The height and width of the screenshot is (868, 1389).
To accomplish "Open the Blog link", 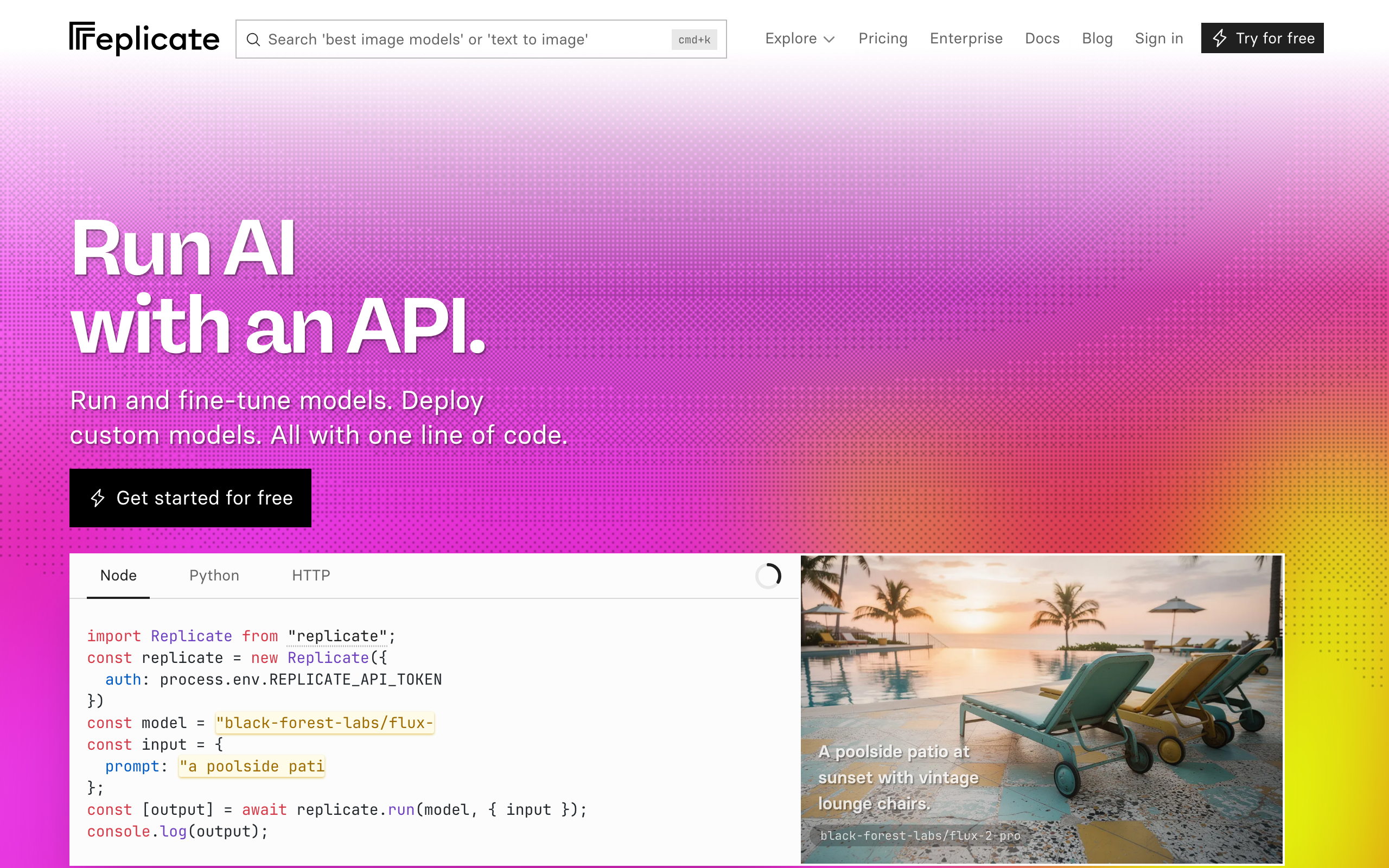I will point(1097,39).
